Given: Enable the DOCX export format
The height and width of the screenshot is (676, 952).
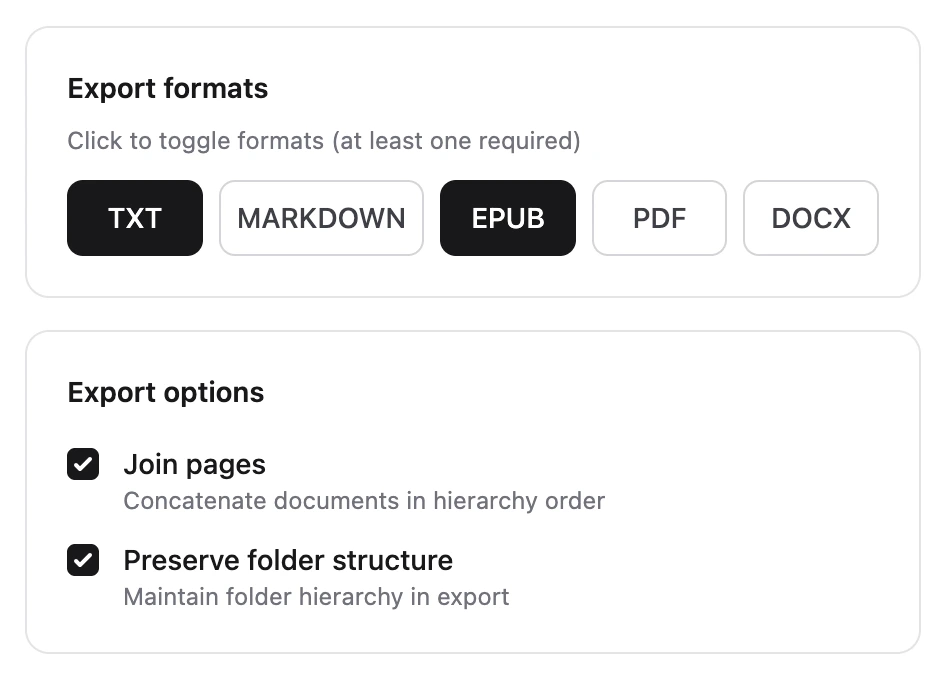Looking at the screenshot, I should (810, 218).
